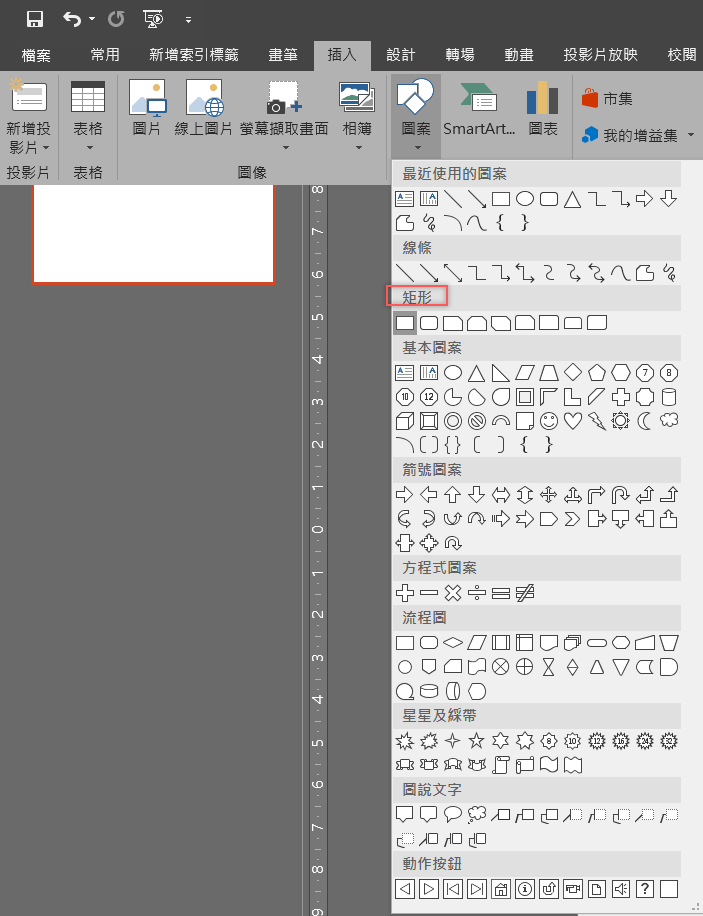Click the 圖片 insert picture button
The width and height of the screenshot is (703, 916).
coord(147,108)
